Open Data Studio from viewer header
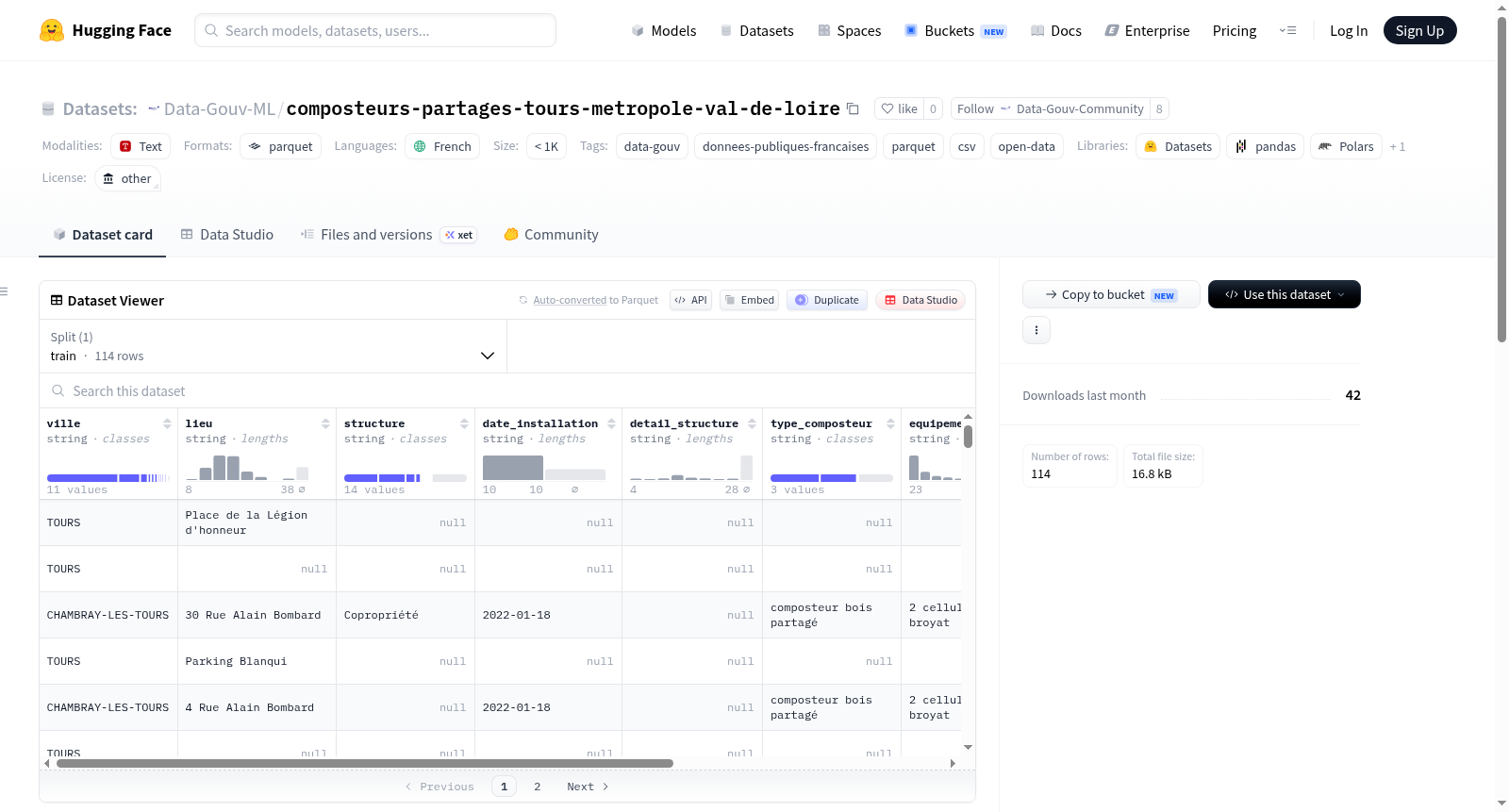Image resolution: width=1509 pixels, height=812 pixels. pos(920,300)
